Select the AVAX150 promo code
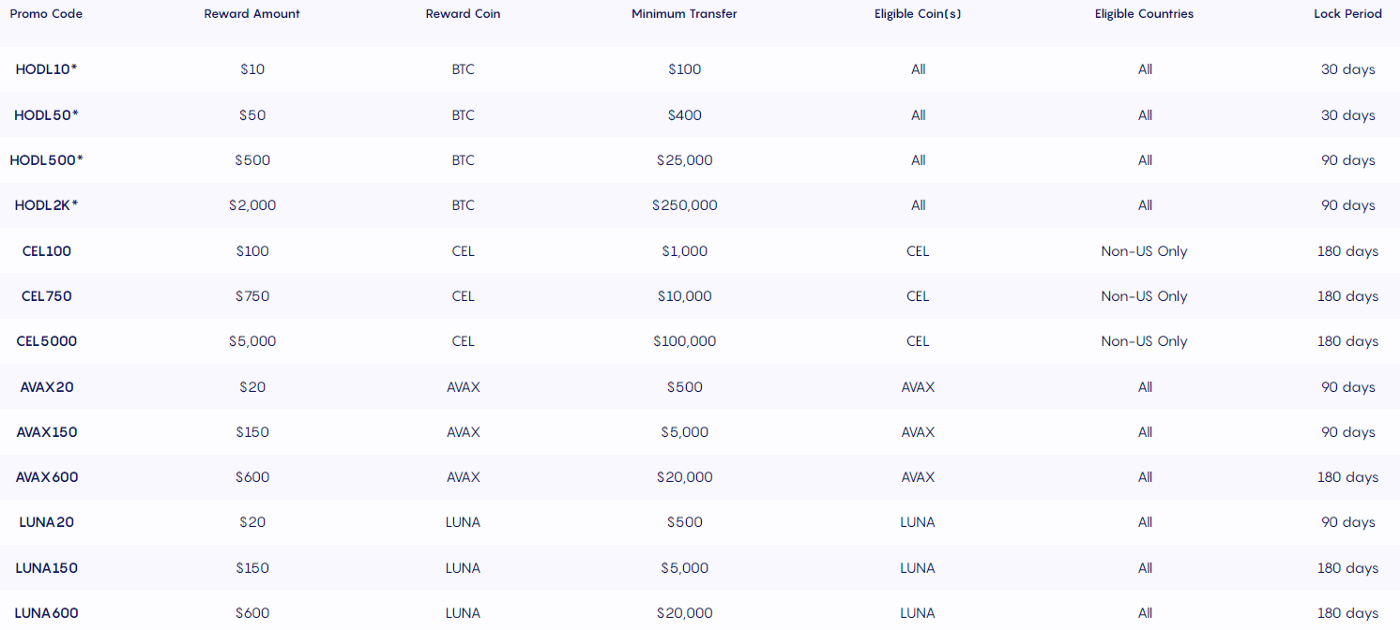This screenshot has height=630, width=1400. point(46,432)
